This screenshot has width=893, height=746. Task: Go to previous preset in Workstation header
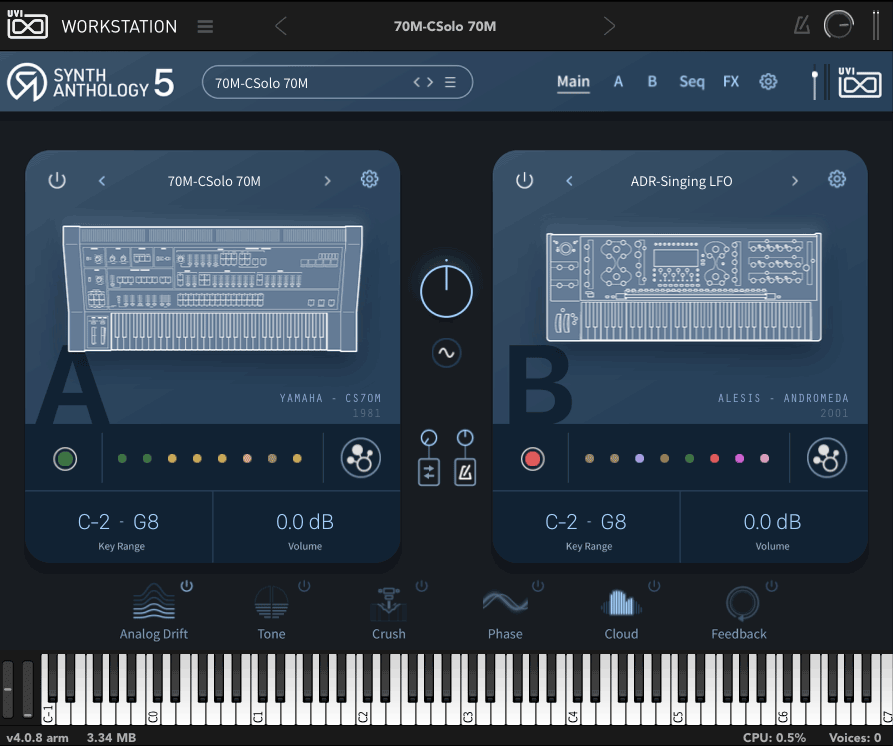281,26
